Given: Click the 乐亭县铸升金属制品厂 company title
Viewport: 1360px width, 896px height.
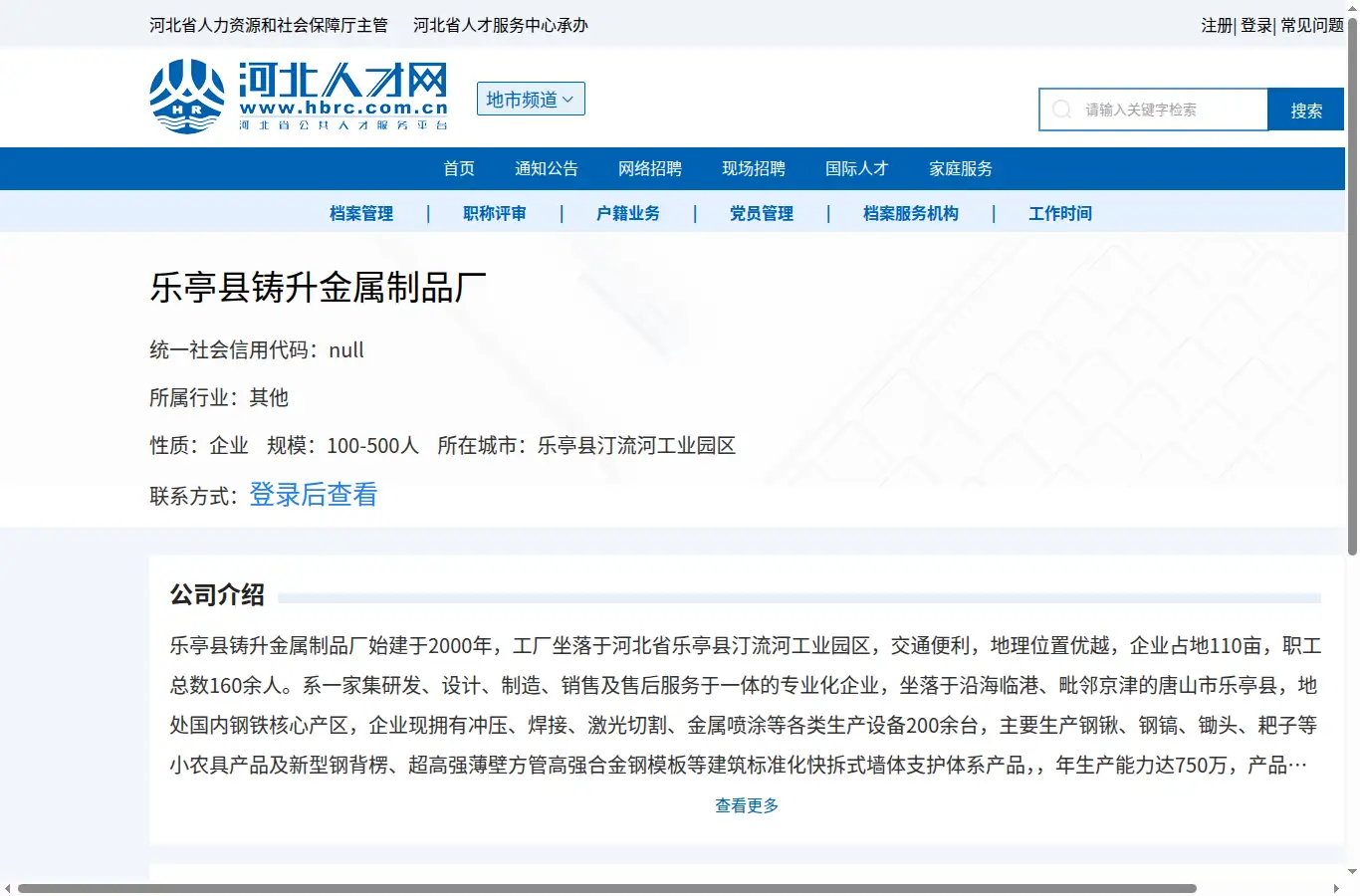Looking at the screenshot, I should coord(319,288).
